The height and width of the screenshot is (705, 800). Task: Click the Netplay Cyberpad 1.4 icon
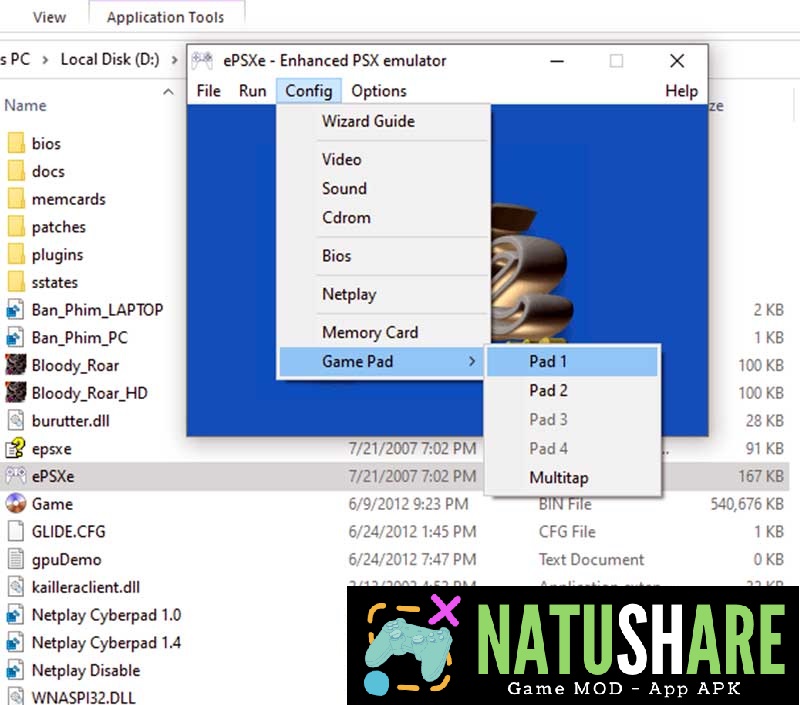(x=15, y=642)
